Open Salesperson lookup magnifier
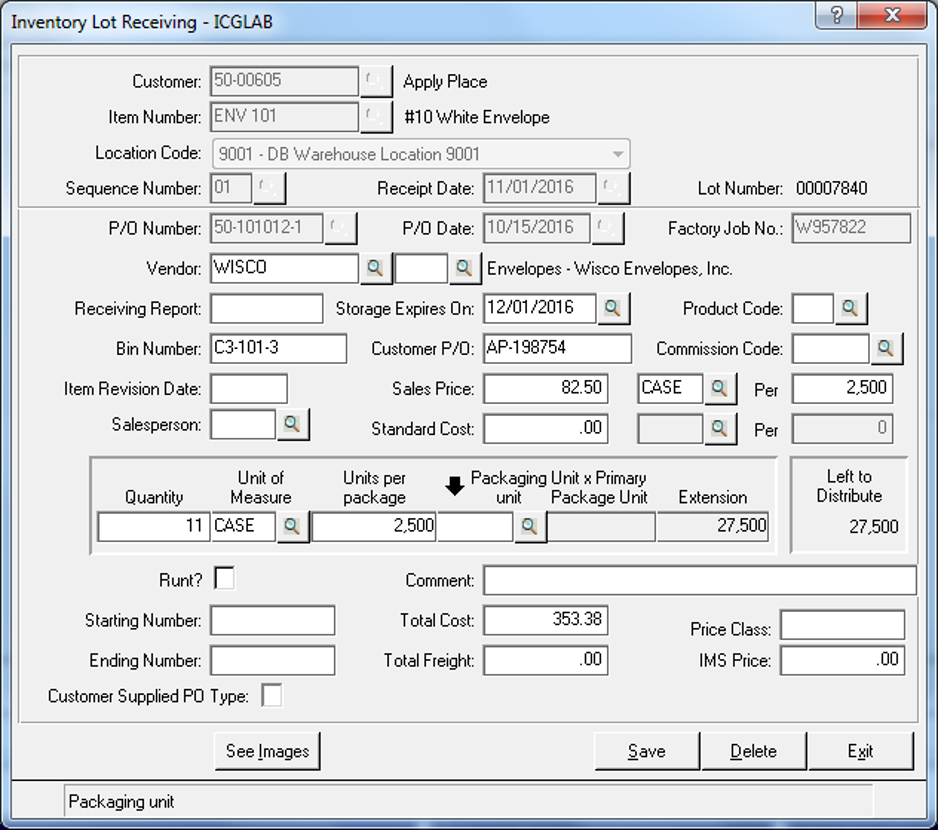This screenshot has height=830, width=938. pyautogui.click(x=293, y=424)
